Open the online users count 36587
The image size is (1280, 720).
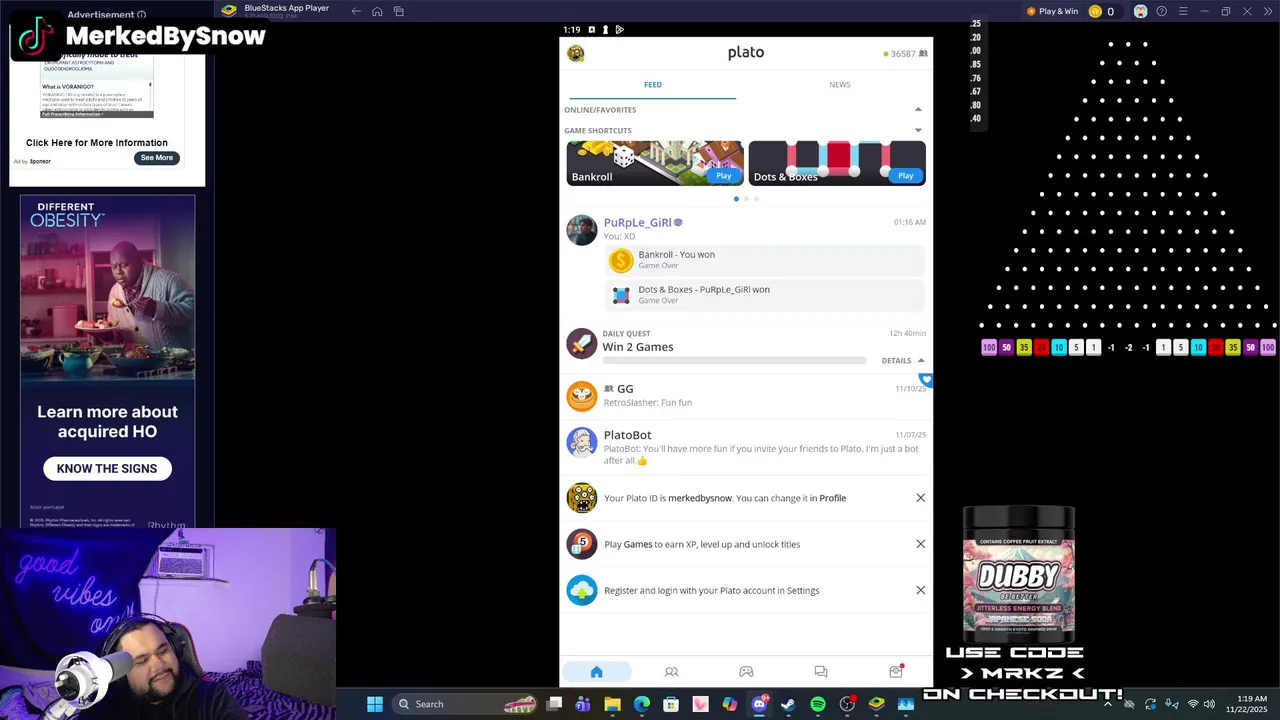(x=905, y=54)
